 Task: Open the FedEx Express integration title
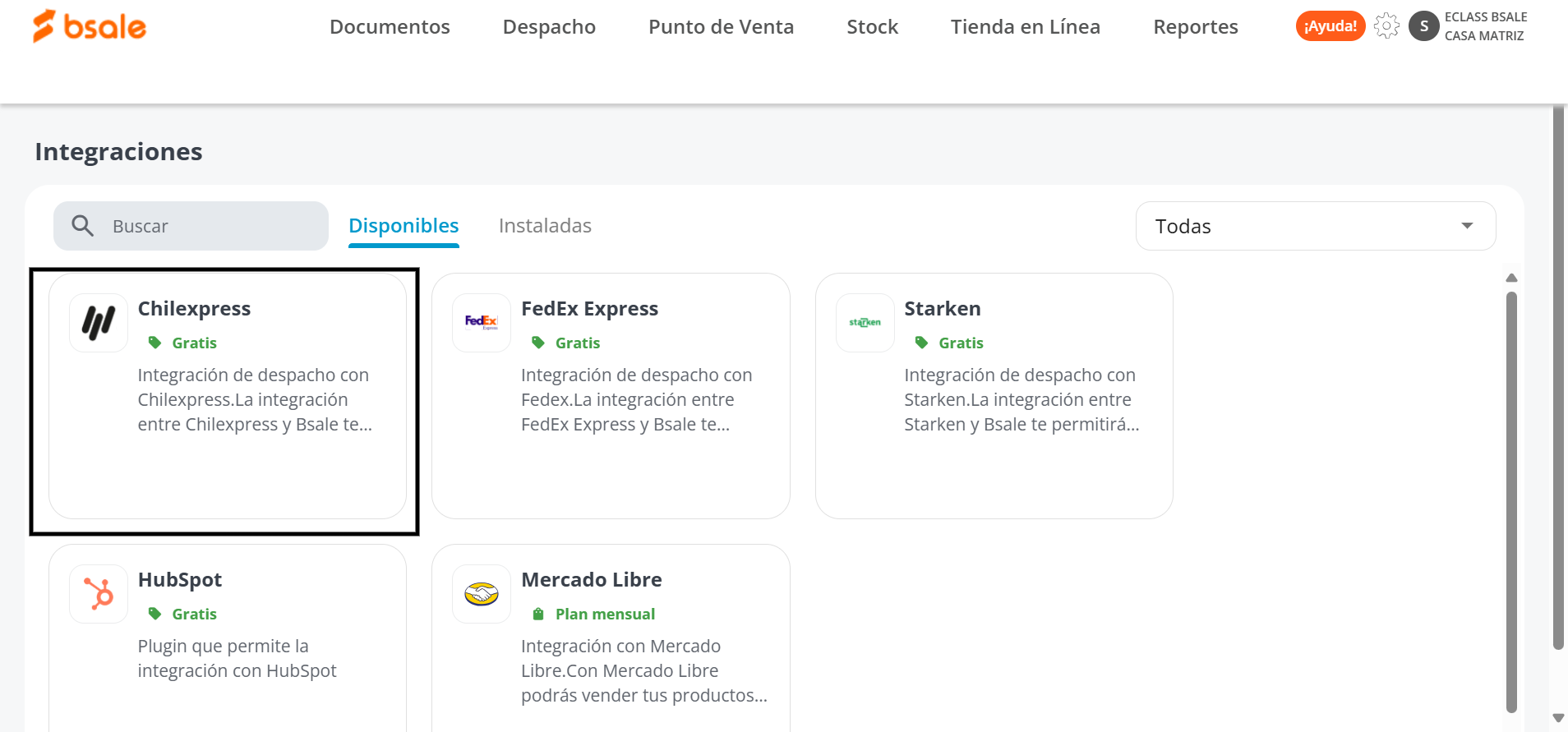[x=589, y=309]
